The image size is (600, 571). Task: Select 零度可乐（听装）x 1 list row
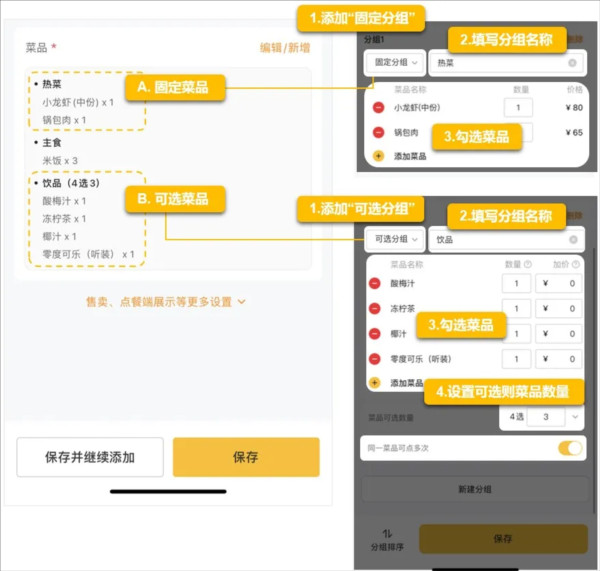tap(88, 254)
